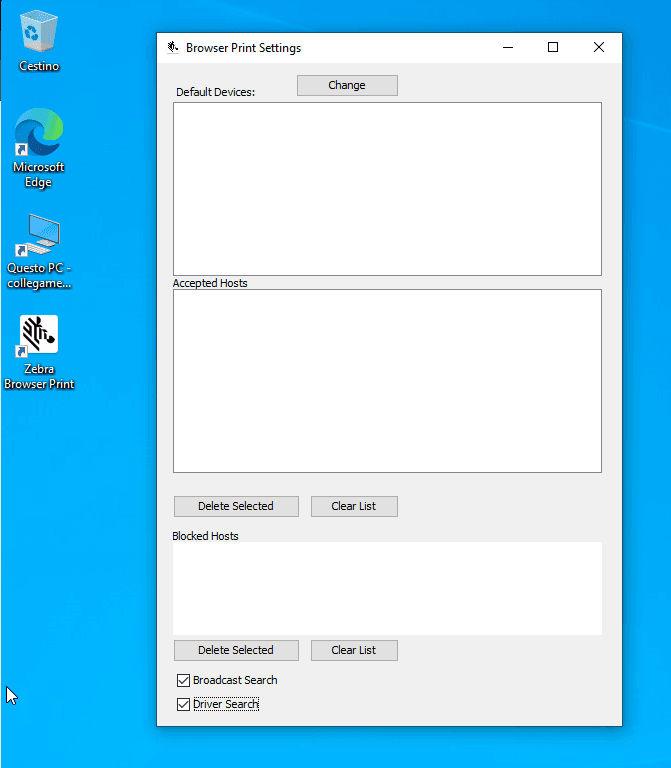Click the Browser Print Settings title text
671x768 pixels.
[243, 48]
